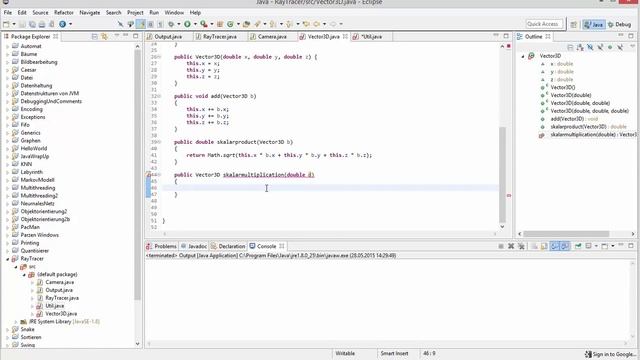Click the Debug bug icon in toolbar
640x360 pixels.
pos(171,24)
